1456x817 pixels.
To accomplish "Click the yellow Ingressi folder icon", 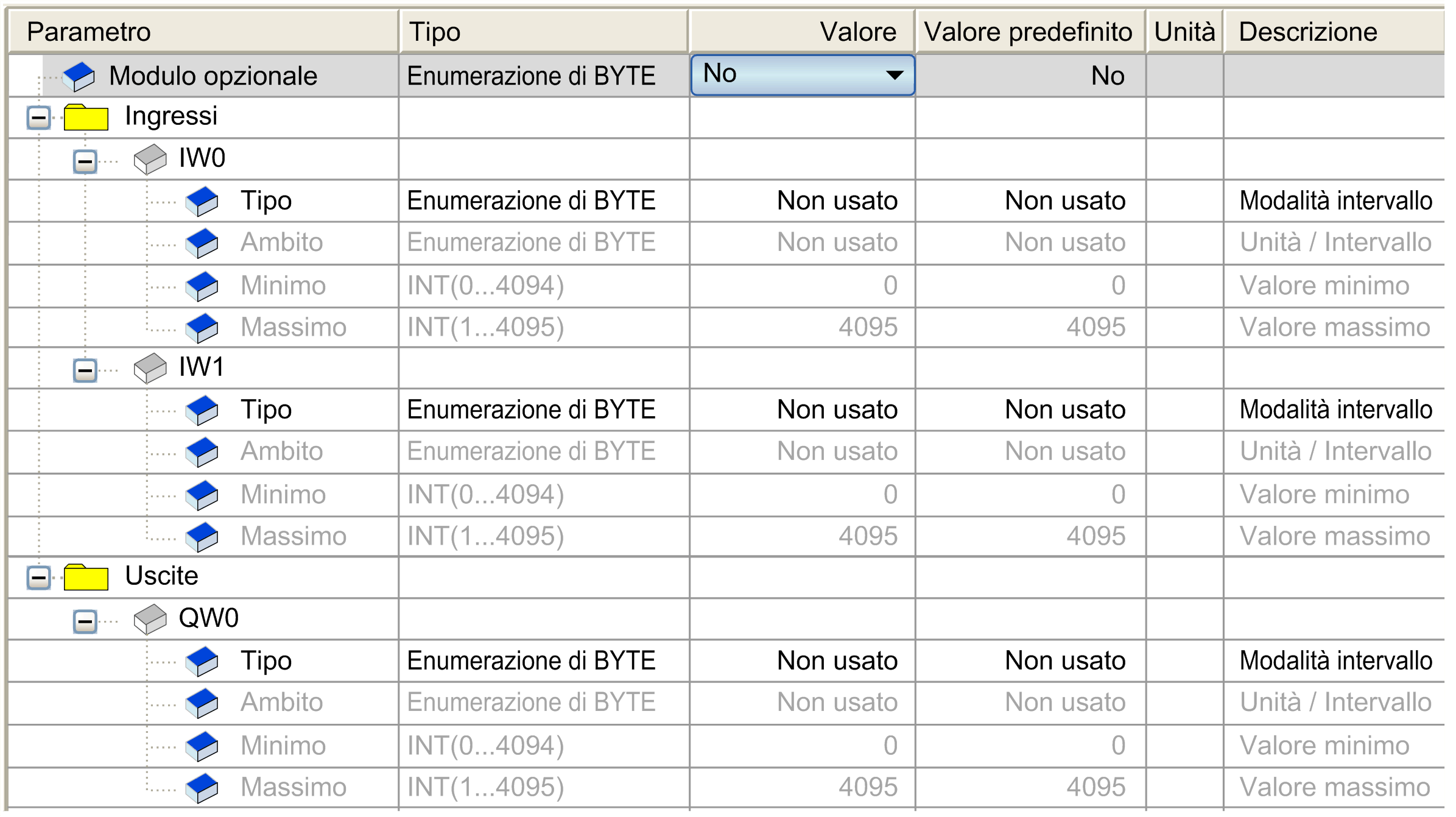I will [86, 117].
